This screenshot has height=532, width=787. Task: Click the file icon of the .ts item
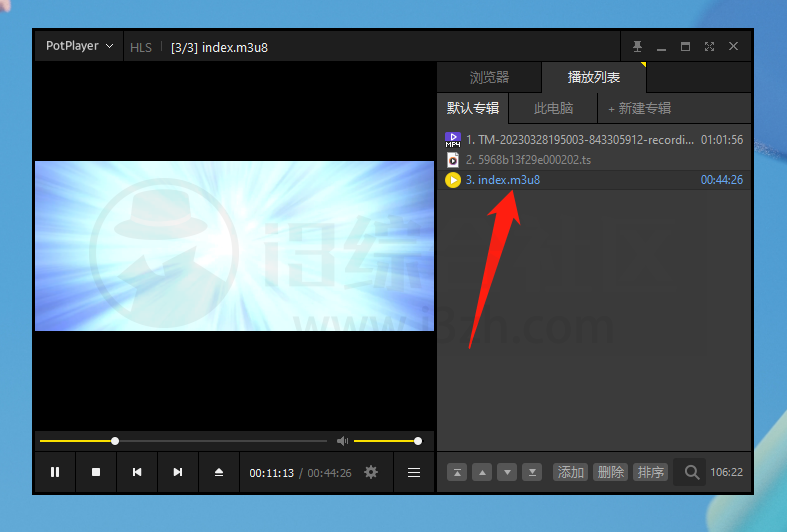[453, 160]
